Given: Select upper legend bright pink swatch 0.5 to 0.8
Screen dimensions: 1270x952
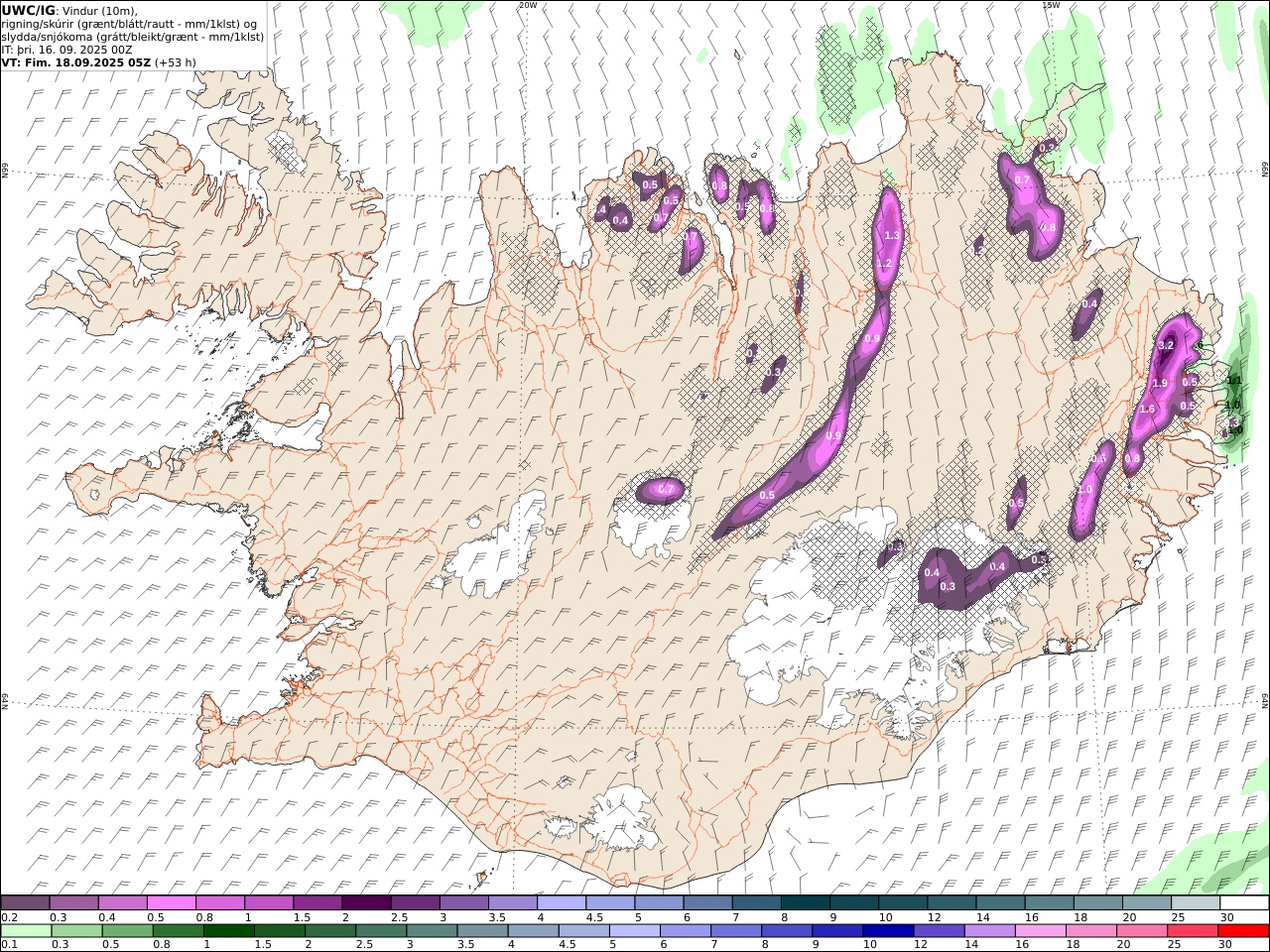Looking at the screenshot, I should click(x=171, y=902).
